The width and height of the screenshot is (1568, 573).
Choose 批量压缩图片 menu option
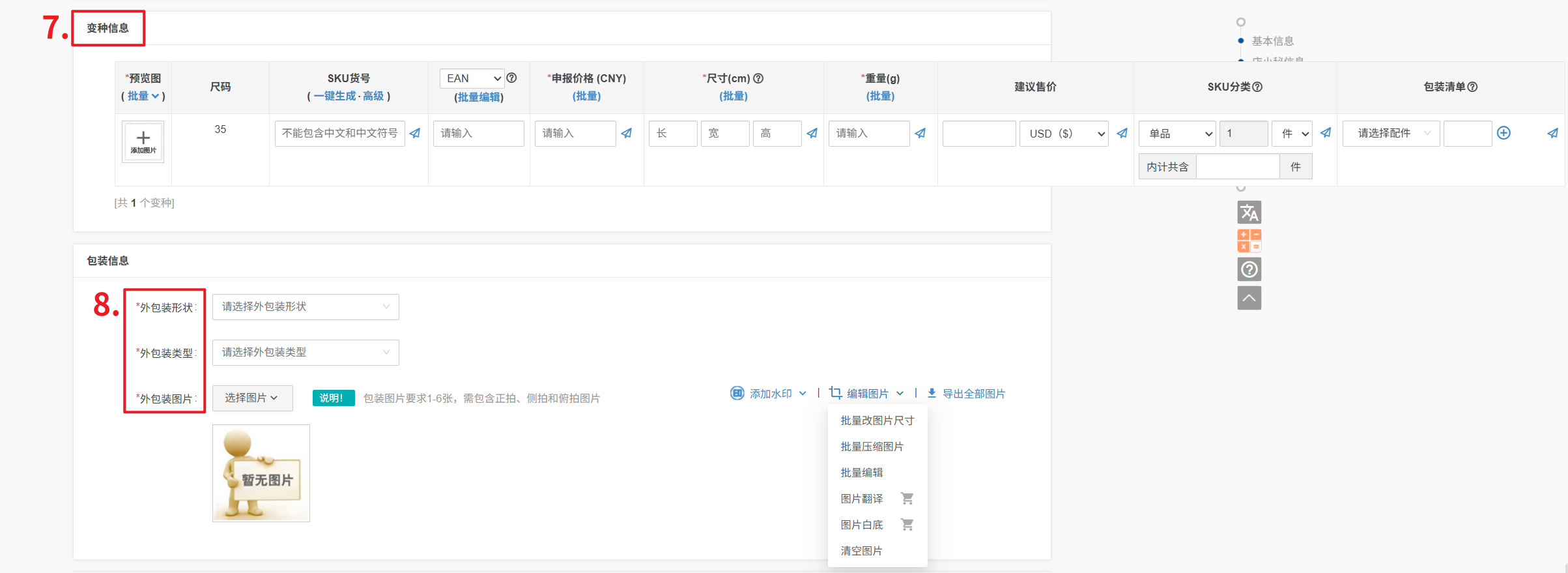[x=872, y=447]
